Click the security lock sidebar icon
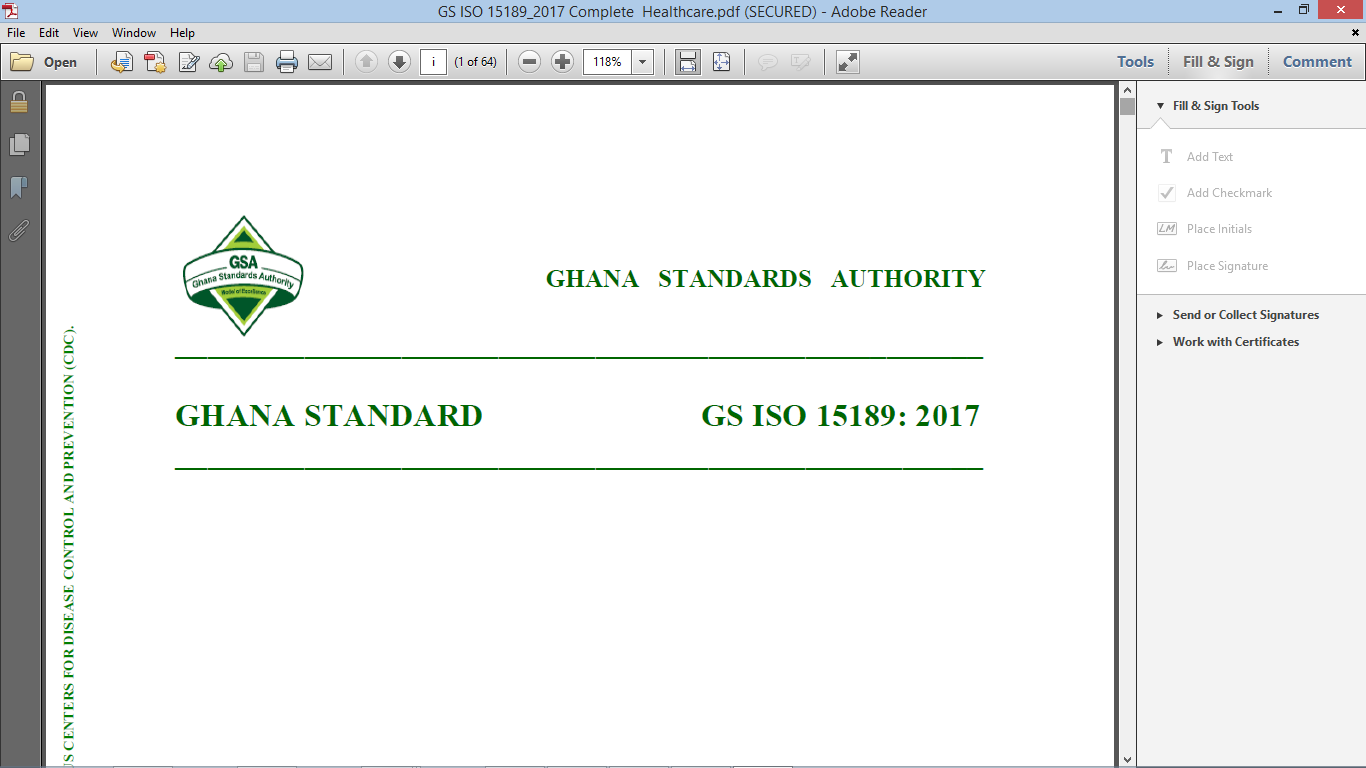Viewport: 1366px width, 768px height. [x=19, y=102]
